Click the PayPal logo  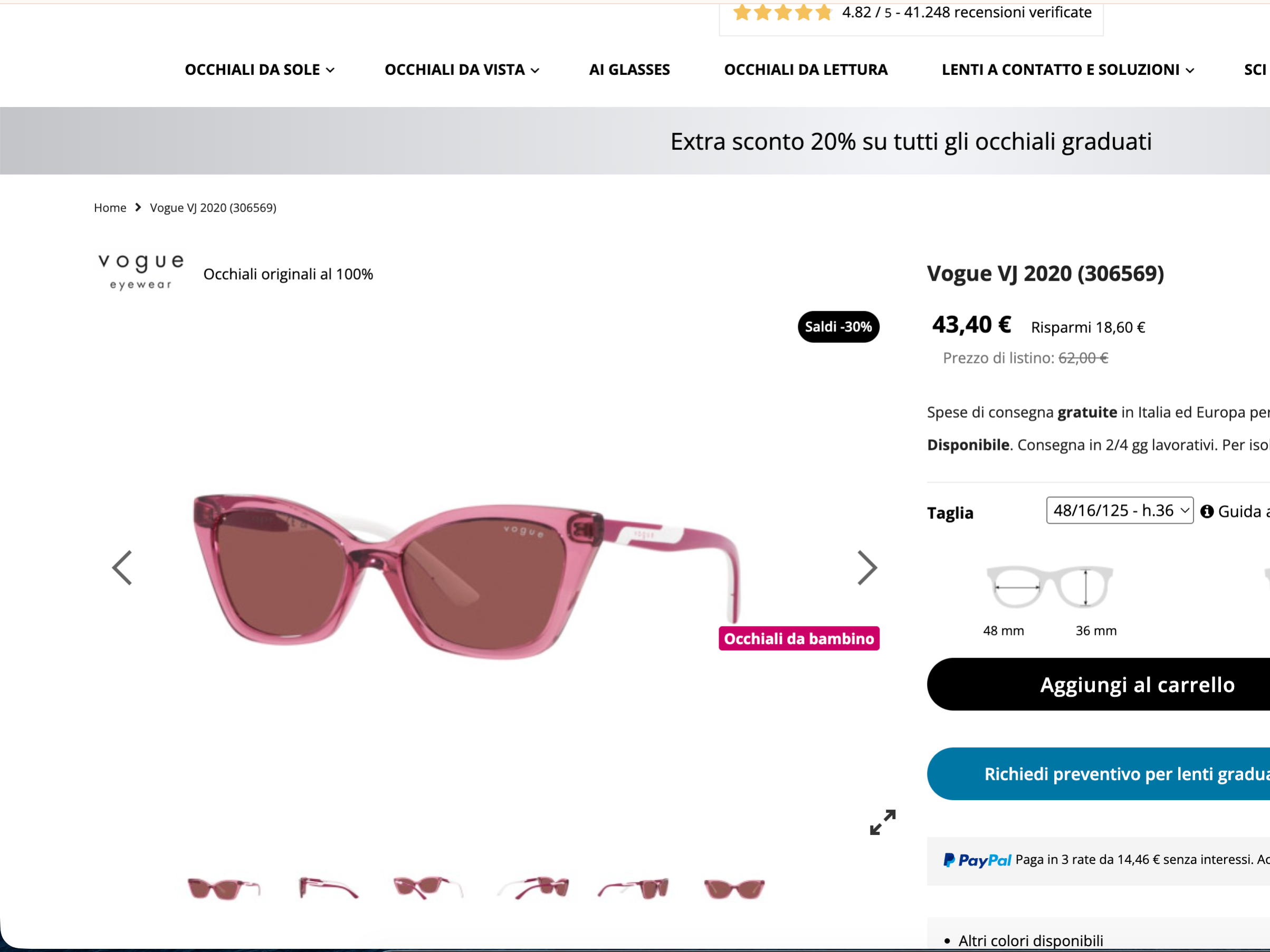point(977,860)
